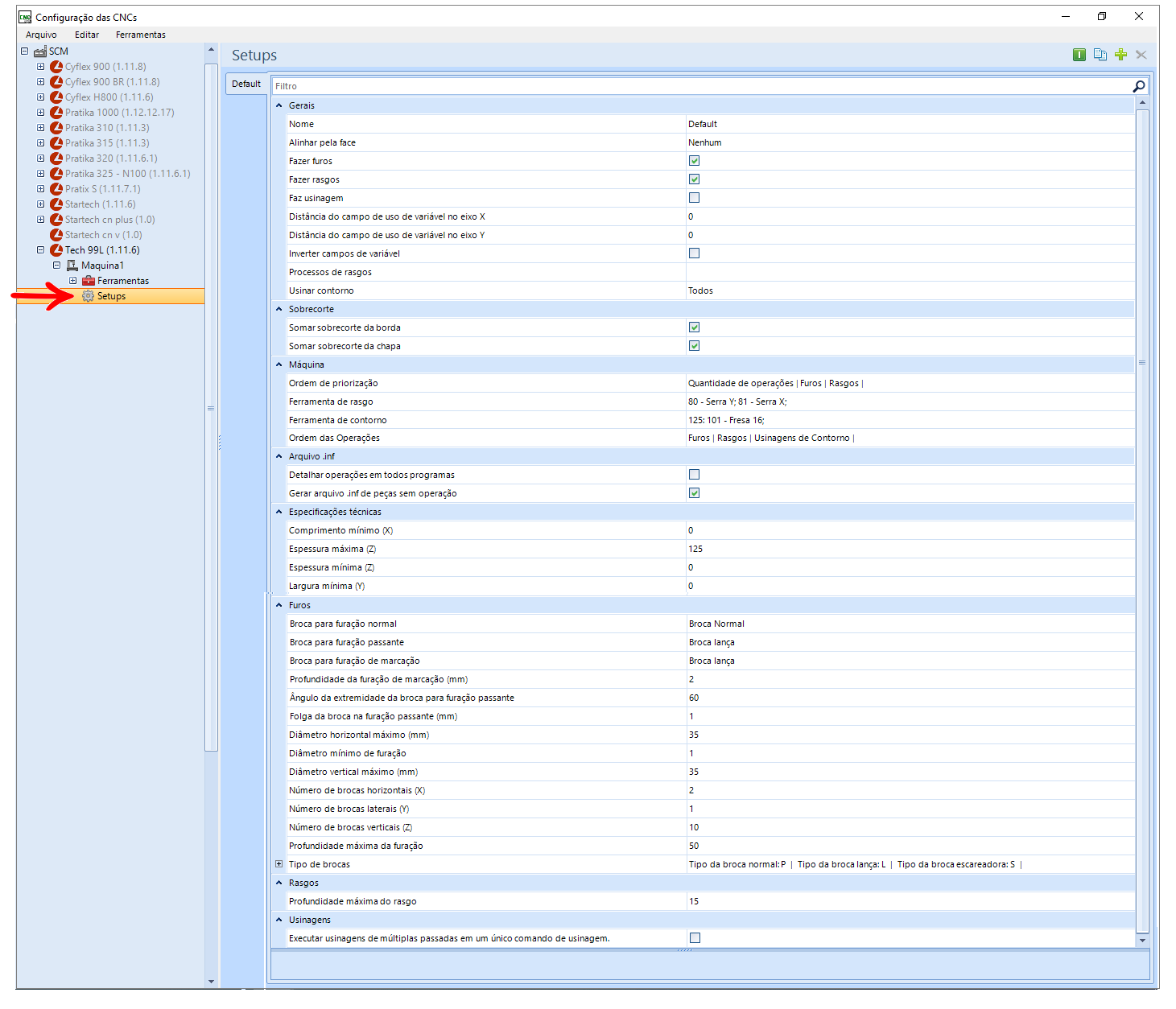The width and height of the screenshot is (1176, 1009).
Task: Toggle Somar sobrecorte da chapa checkbox
Action: click(695, 346)
